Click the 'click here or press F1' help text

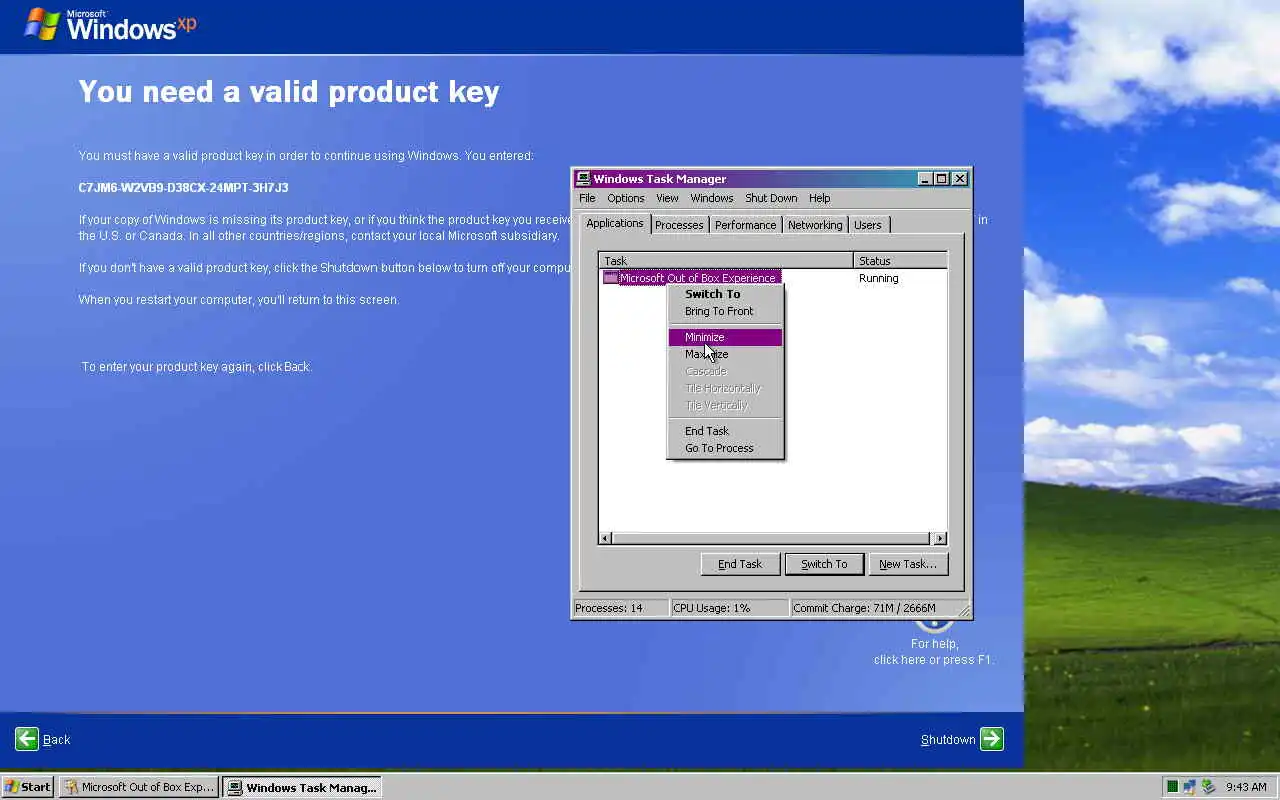[933, 659]
